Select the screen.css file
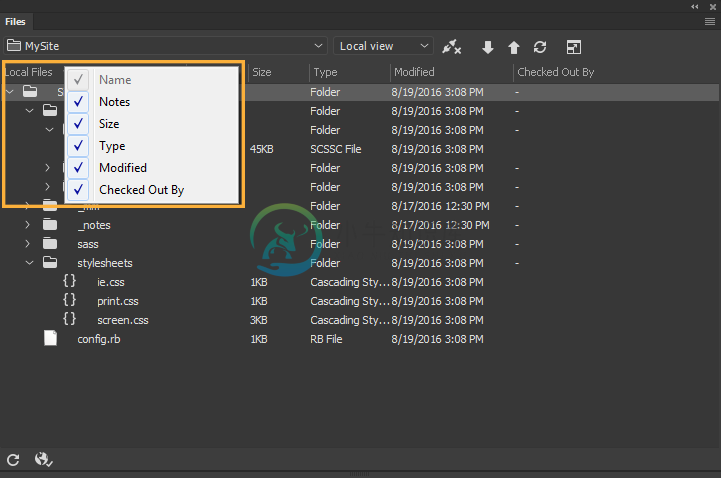 click(122, 320)
